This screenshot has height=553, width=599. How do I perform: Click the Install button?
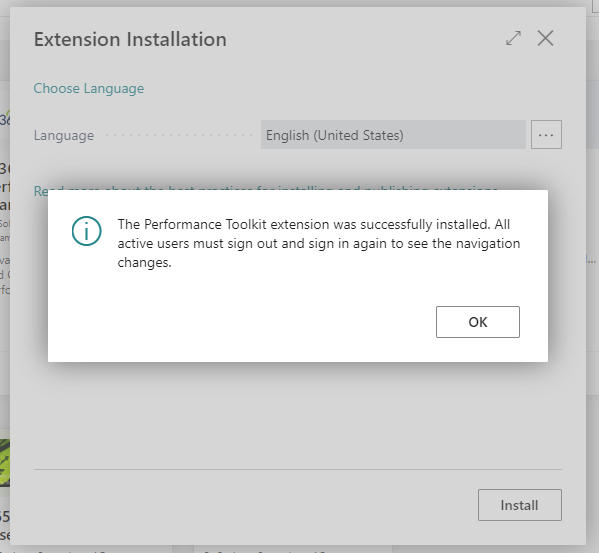coord(520,505)
